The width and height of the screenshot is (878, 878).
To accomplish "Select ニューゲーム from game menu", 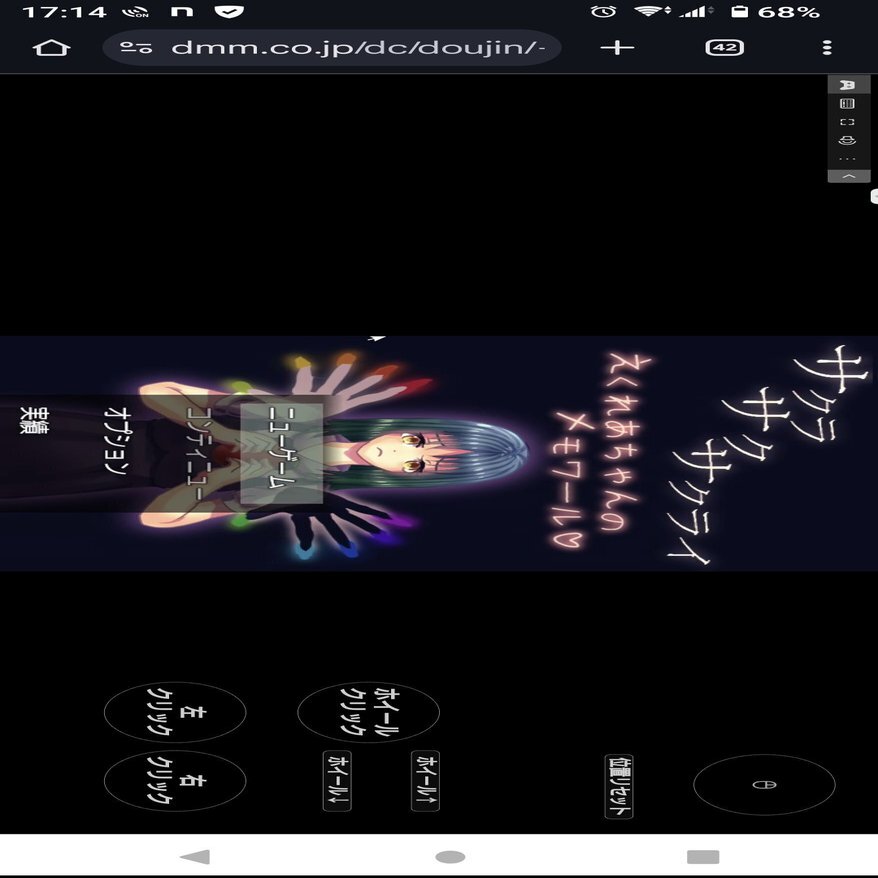I will click(x=282, y=454).
